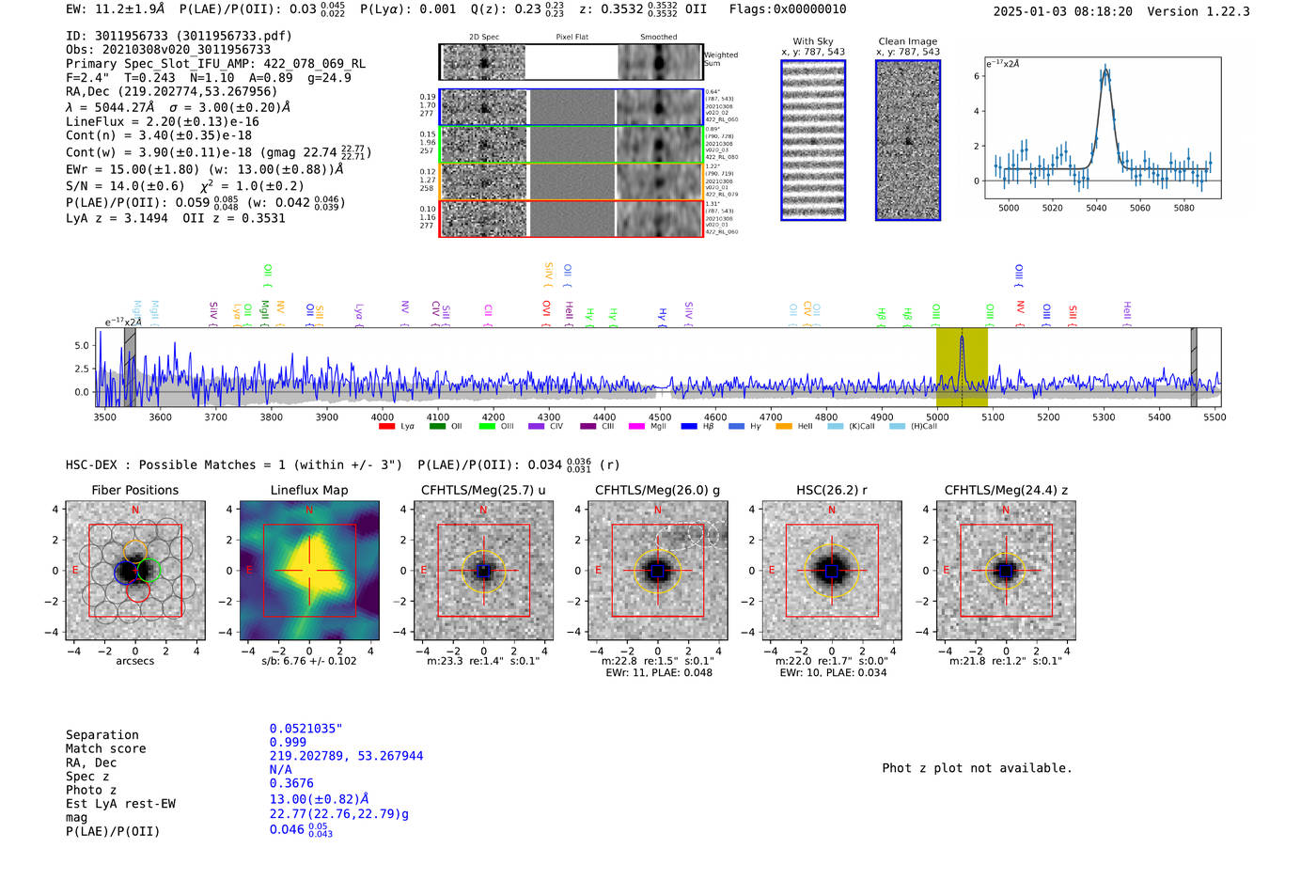Select the blue-framed 2D spectrum row
Image resolution: width=1316 pixels, height=896 pixels.
click(x=572, y=108)
